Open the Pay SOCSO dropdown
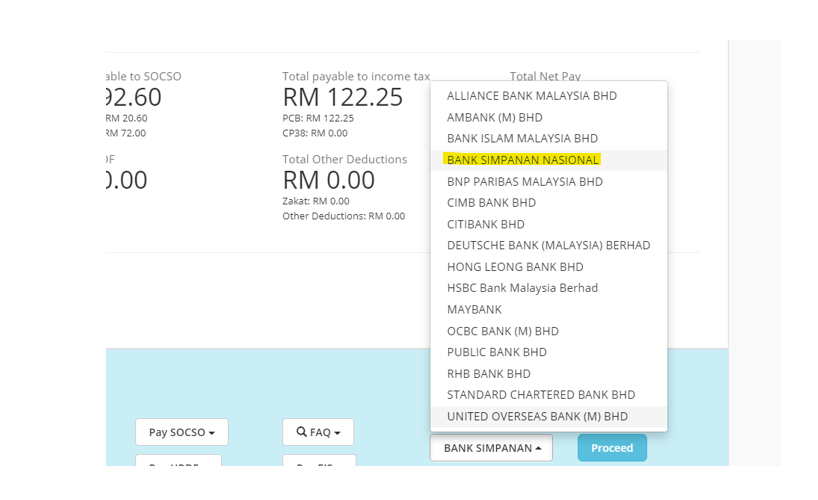 pos(182,432)
